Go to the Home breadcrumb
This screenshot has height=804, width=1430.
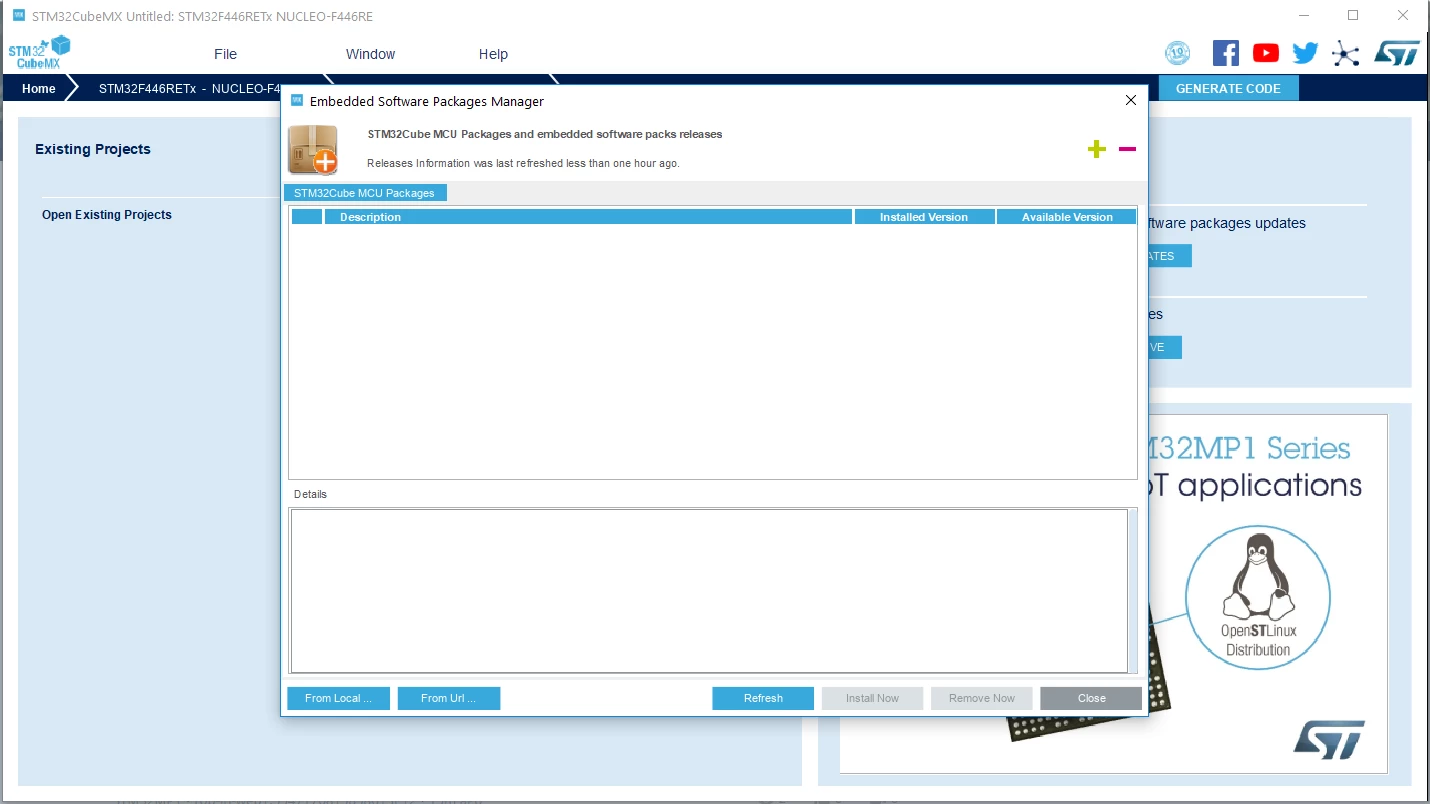(39, 88)
